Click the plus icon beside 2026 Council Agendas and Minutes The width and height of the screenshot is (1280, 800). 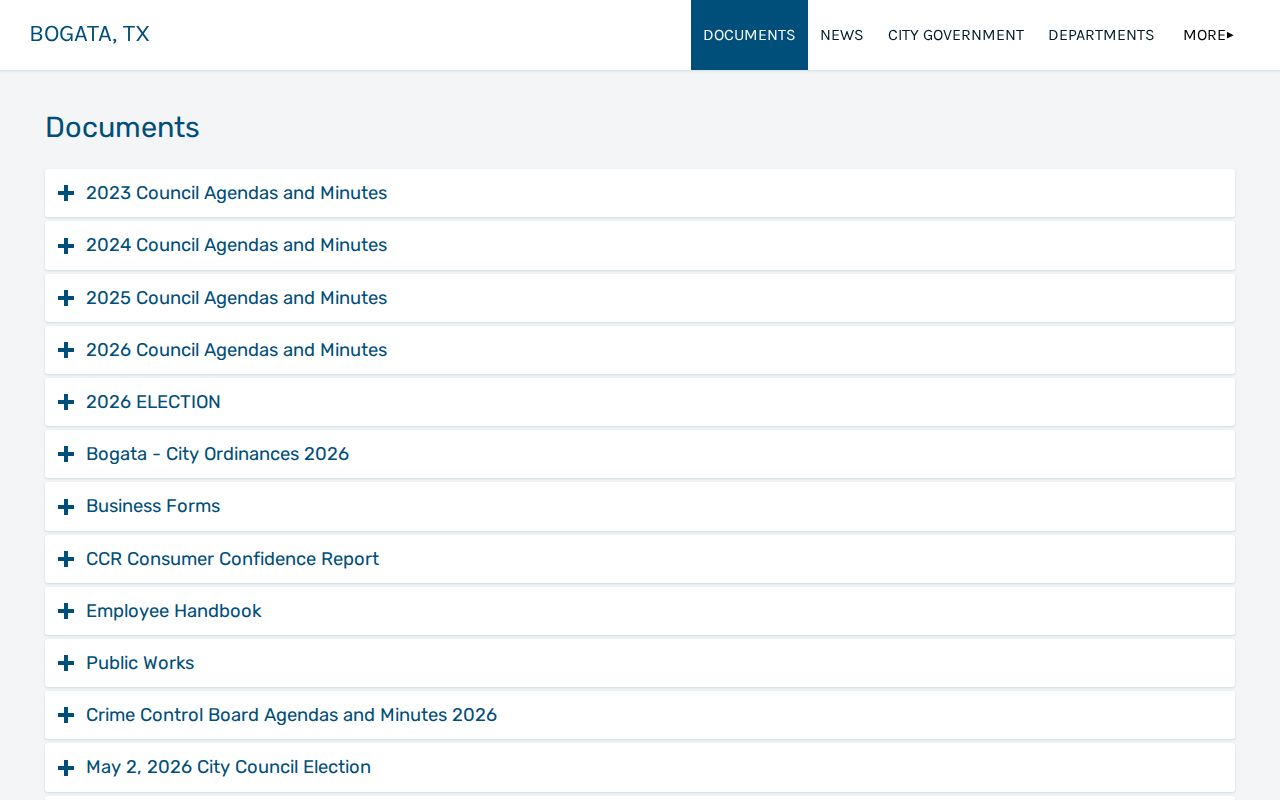[x=66, y=350]
